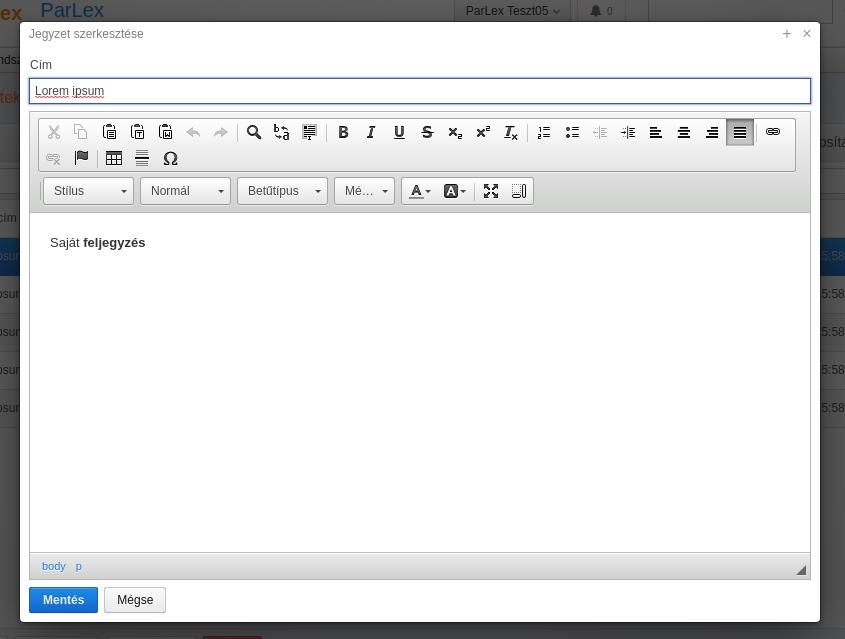Click the plus icon in dialog header
Screen dimensions: 845x639
[787, 34]
